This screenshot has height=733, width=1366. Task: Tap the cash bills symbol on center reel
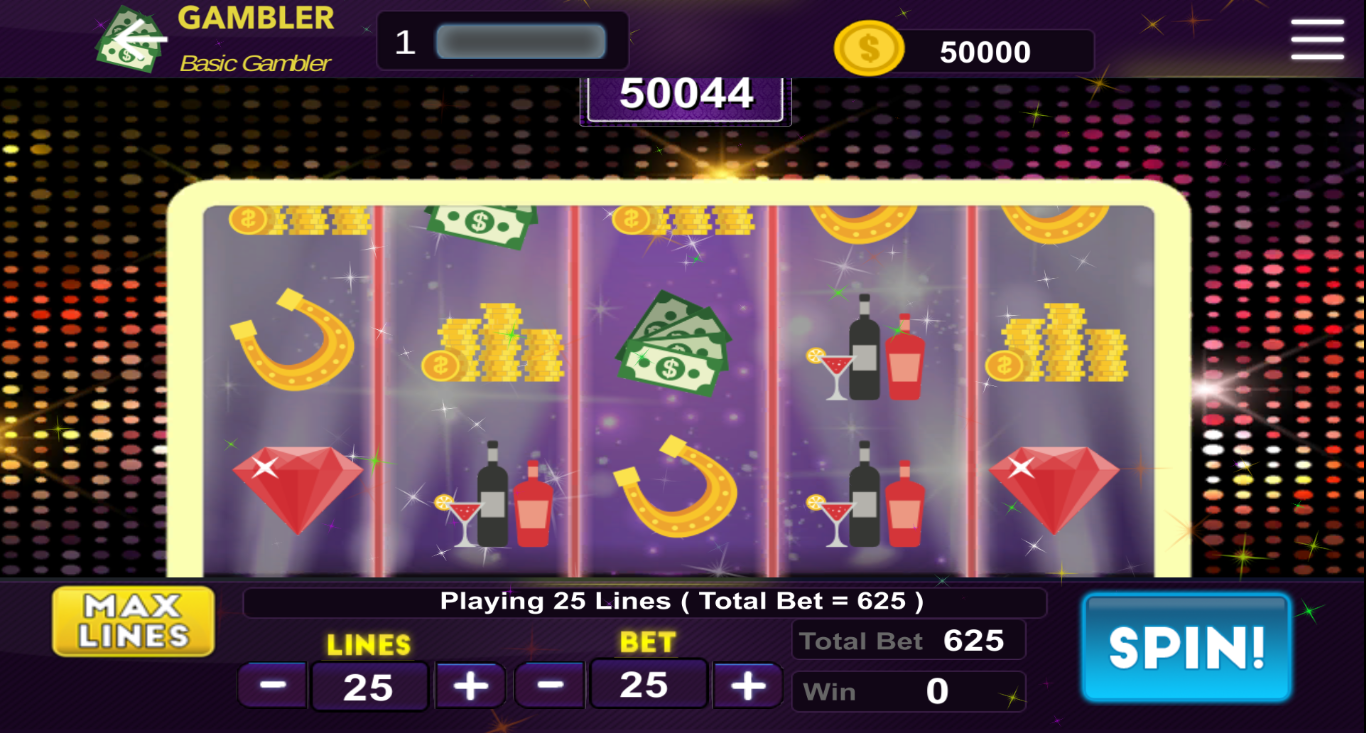pyautogui.click(x=673, y=343)
